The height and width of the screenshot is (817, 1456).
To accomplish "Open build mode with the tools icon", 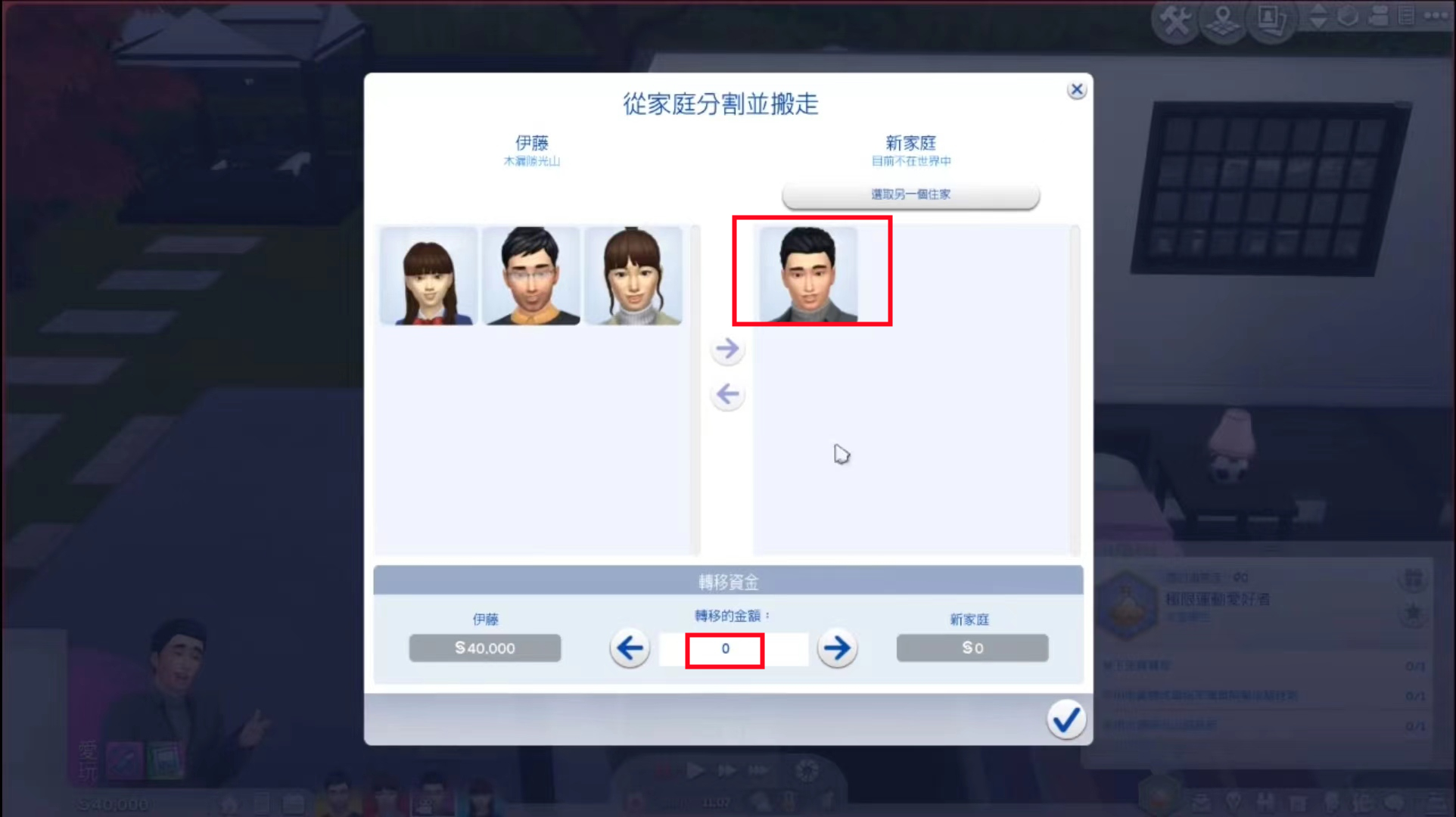I will tap(1175, 21).
